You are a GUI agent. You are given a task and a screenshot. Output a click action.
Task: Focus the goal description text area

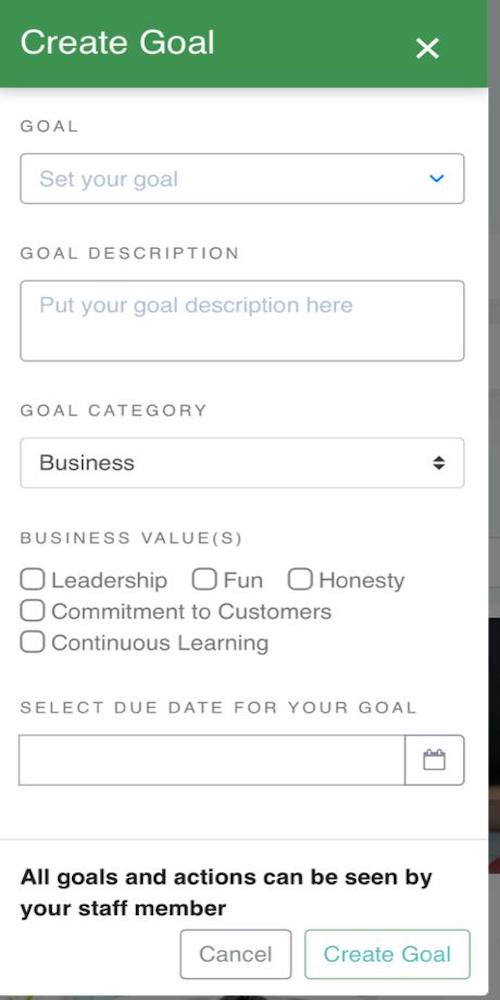point(242,321)
